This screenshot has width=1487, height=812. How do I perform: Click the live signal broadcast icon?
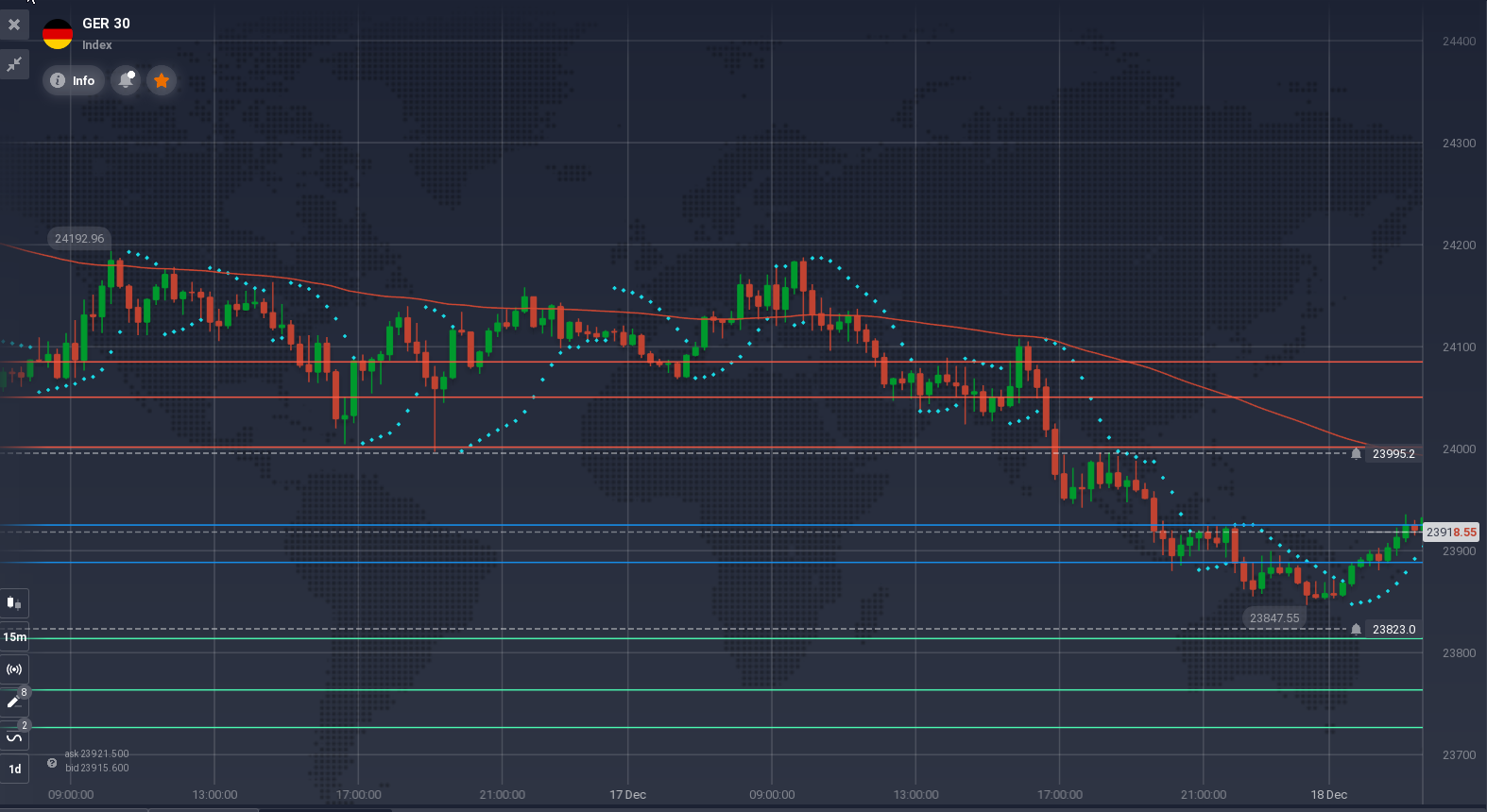pos(14,669)
